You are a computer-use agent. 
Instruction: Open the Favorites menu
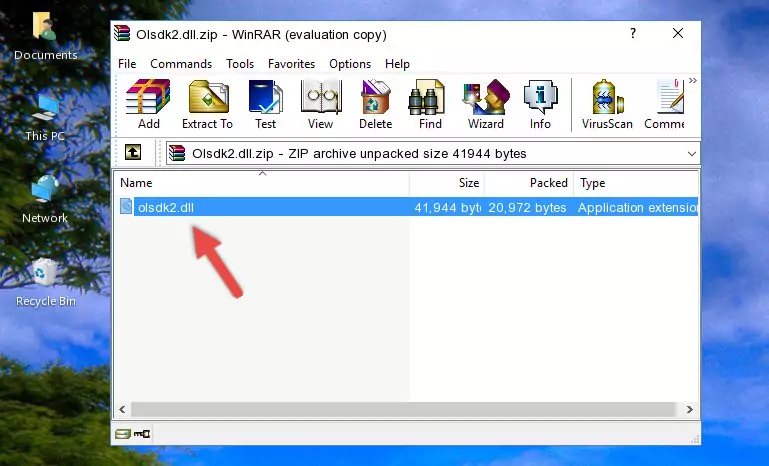point(291,64)
